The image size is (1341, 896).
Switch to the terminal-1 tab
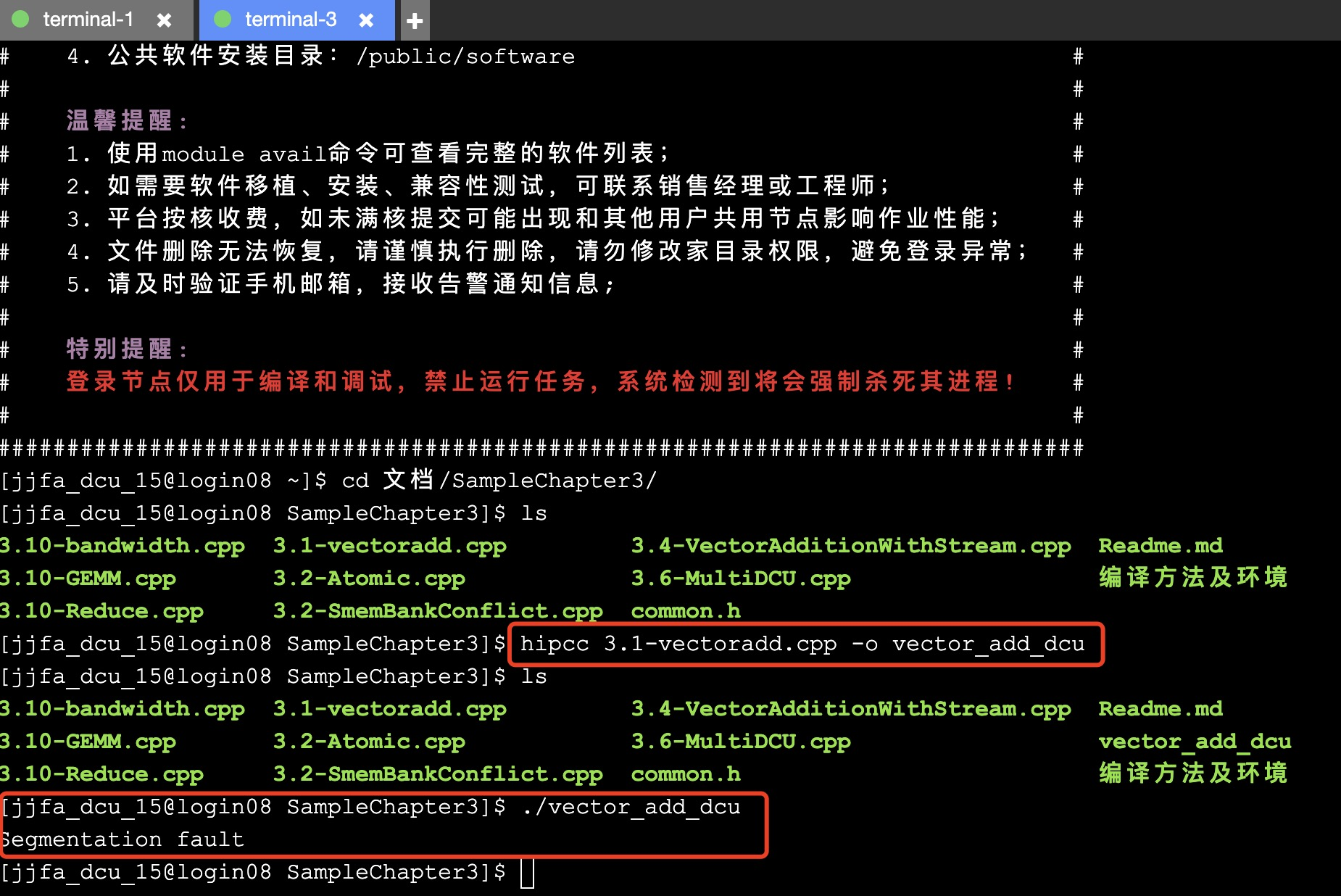click(88, 20)
